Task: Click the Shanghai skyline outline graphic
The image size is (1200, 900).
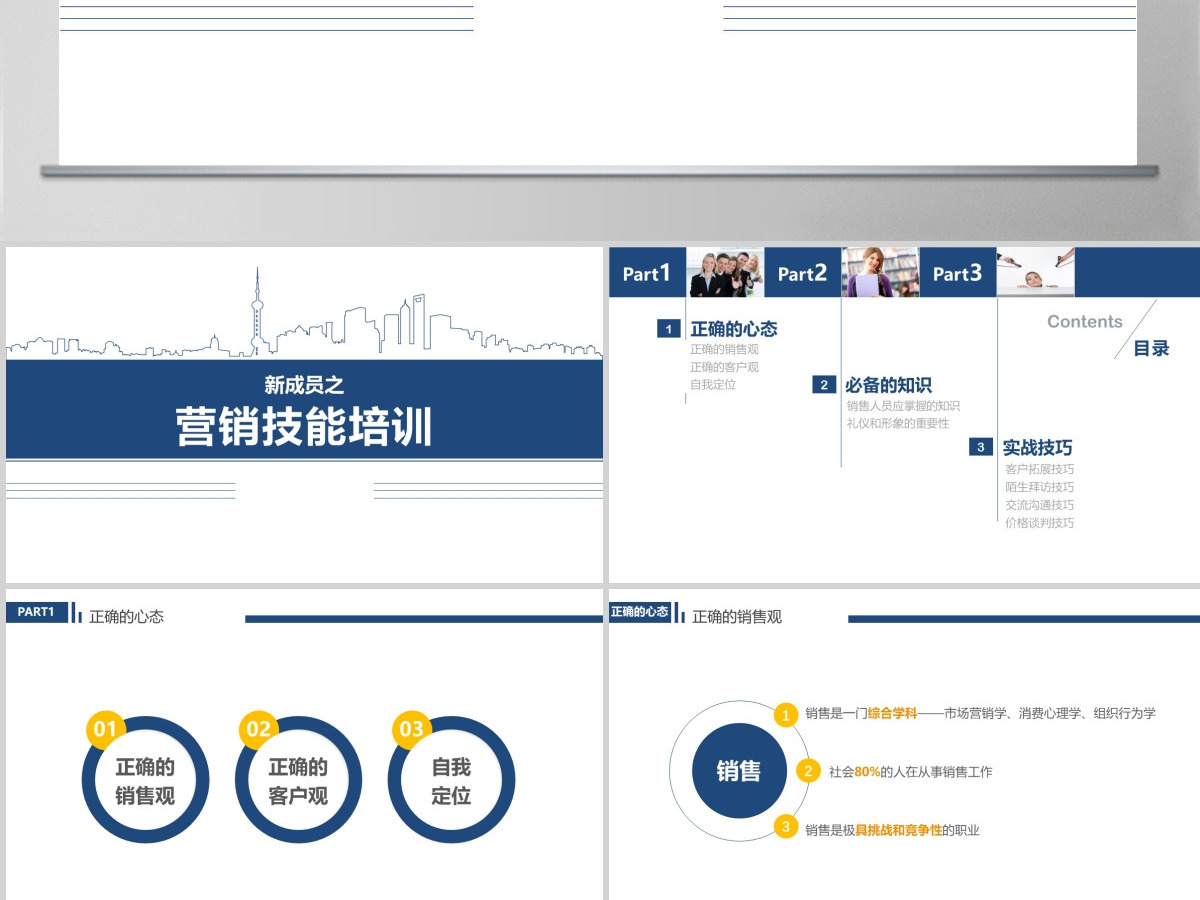Action: (304, 312)
